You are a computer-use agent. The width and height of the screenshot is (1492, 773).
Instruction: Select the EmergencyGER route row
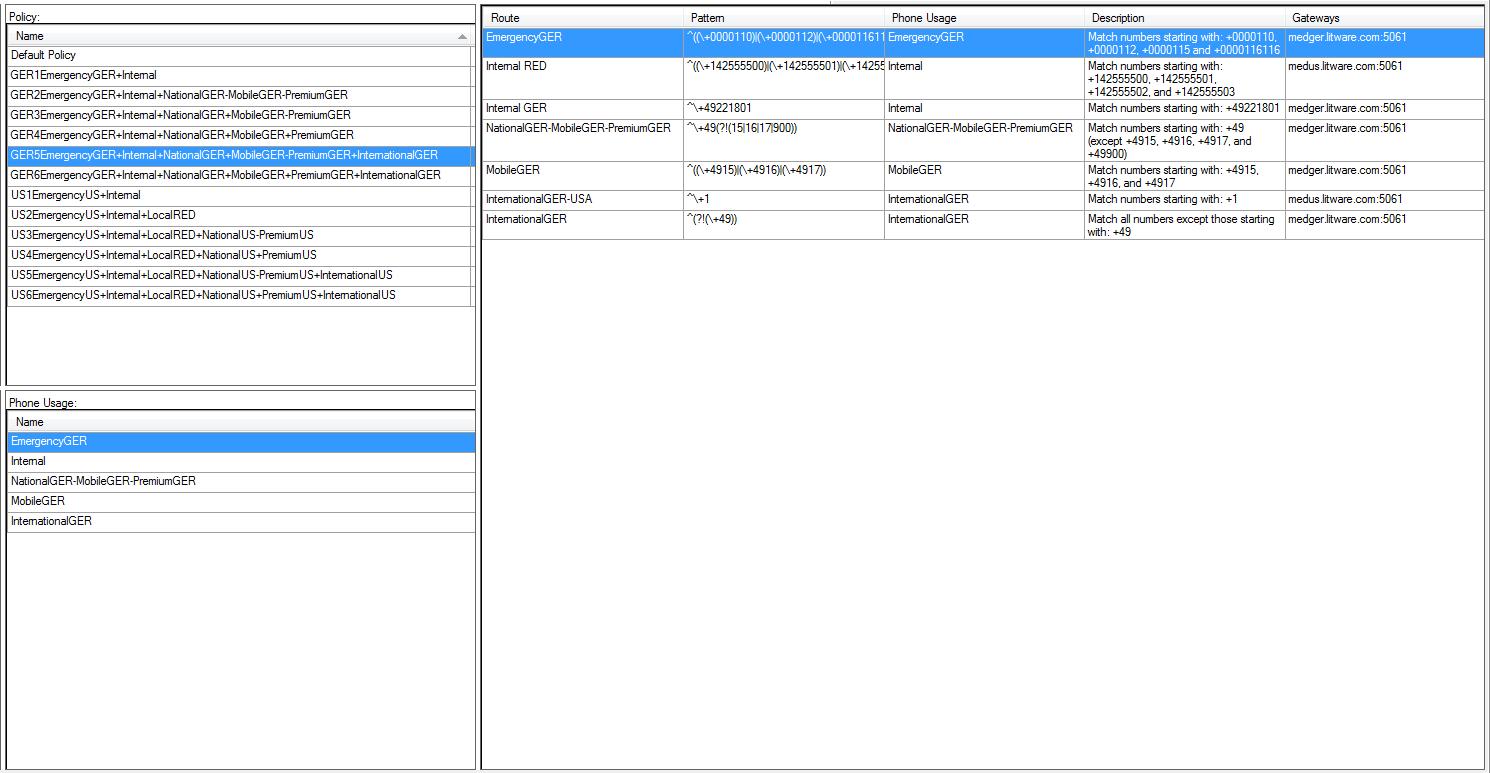tap(984, 43)
